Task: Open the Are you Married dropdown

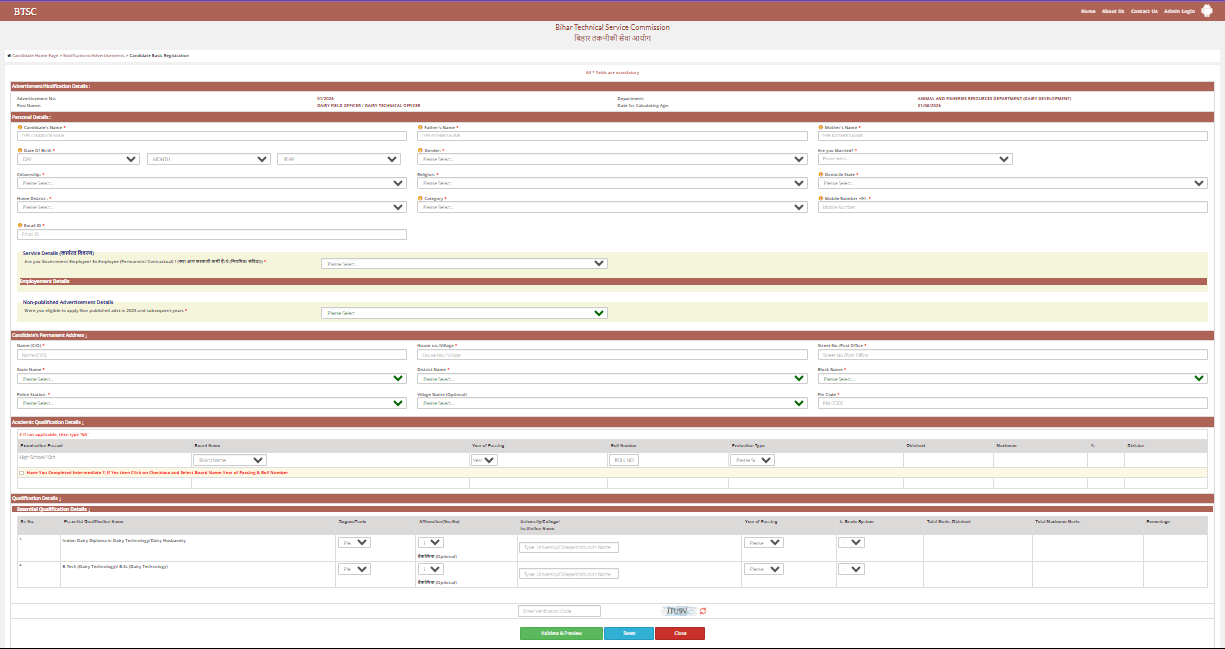Action: [x=914, y=159]
